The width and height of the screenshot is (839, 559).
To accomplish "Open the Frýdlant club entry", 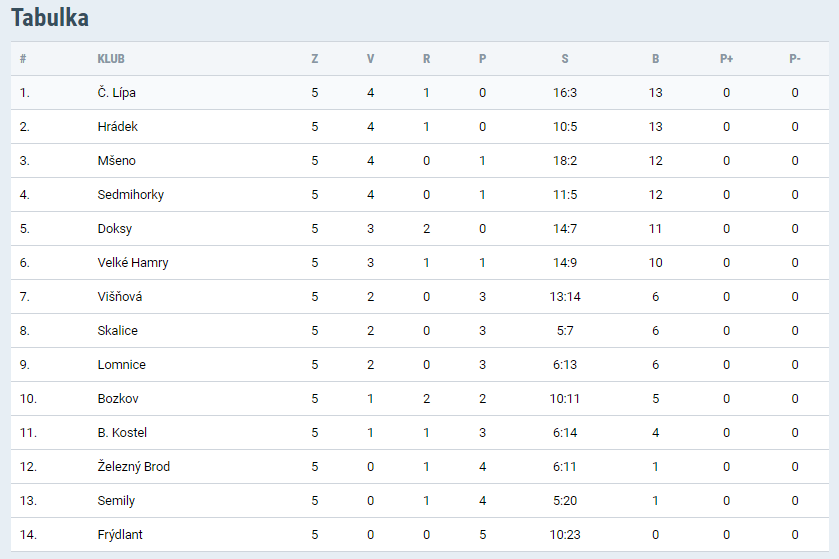I will [x=120, y=535].
